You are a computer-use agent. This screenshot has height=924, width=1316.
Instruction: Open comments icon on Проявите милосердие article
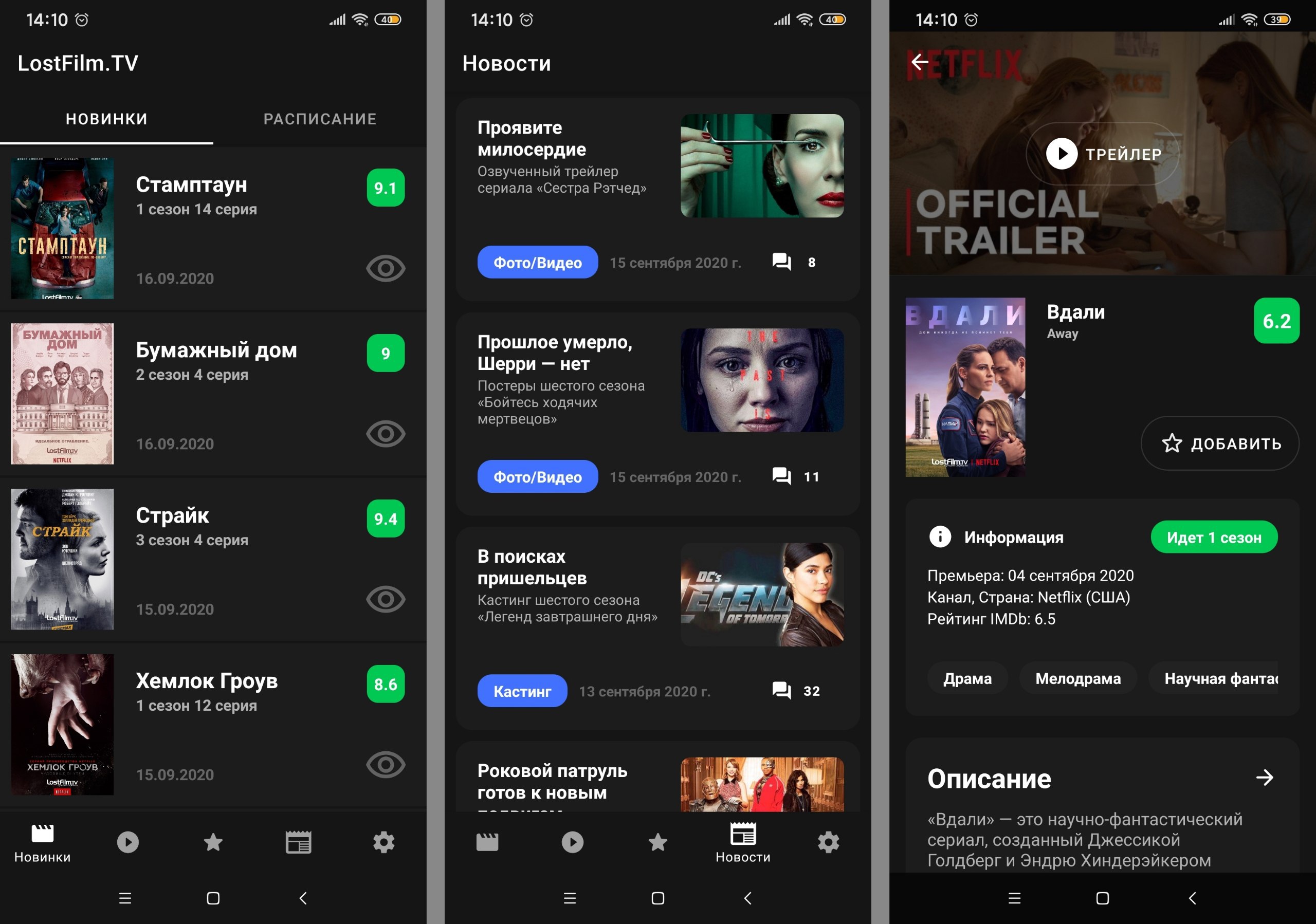[782, 262]
